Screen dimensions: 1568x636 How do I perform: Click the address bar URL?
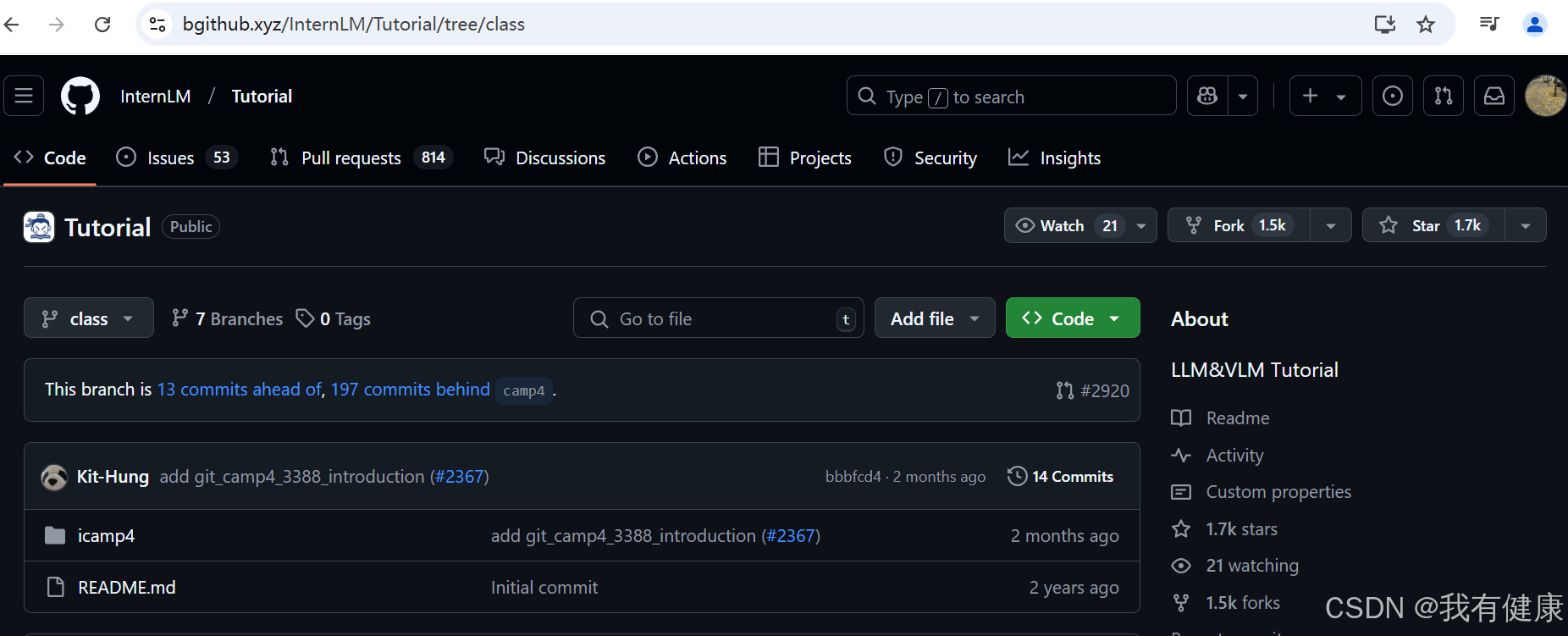[354, 25]
